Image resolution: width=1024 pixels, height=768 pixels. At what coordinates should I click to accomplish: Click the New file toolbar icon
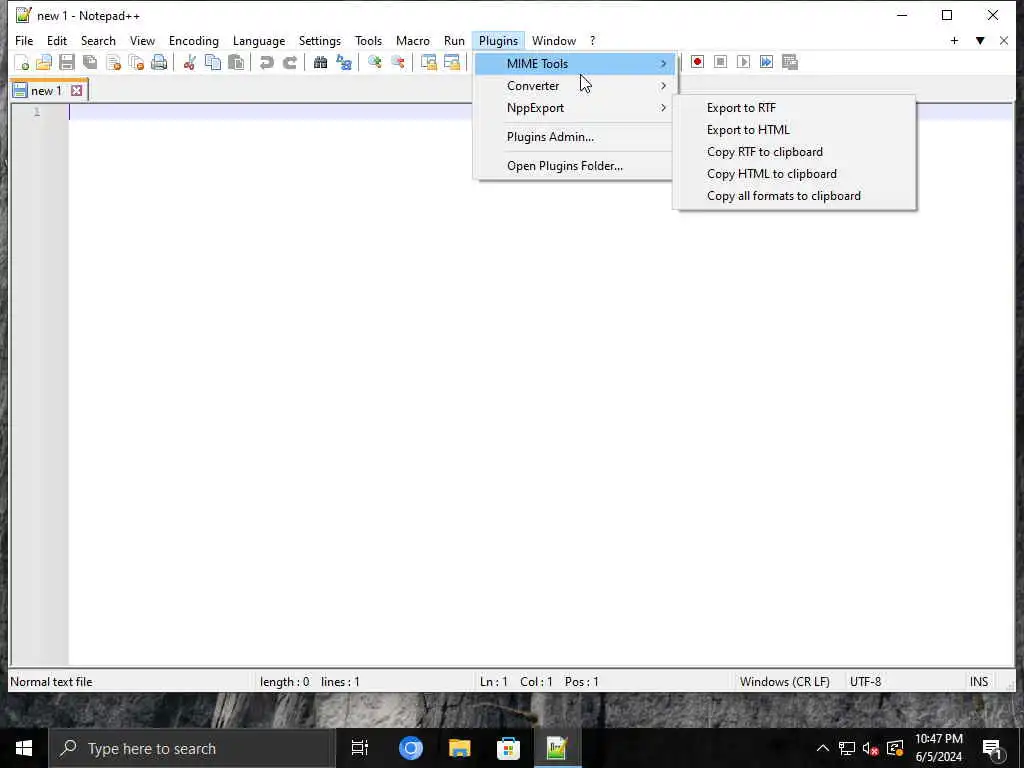[x=21, y=63]
